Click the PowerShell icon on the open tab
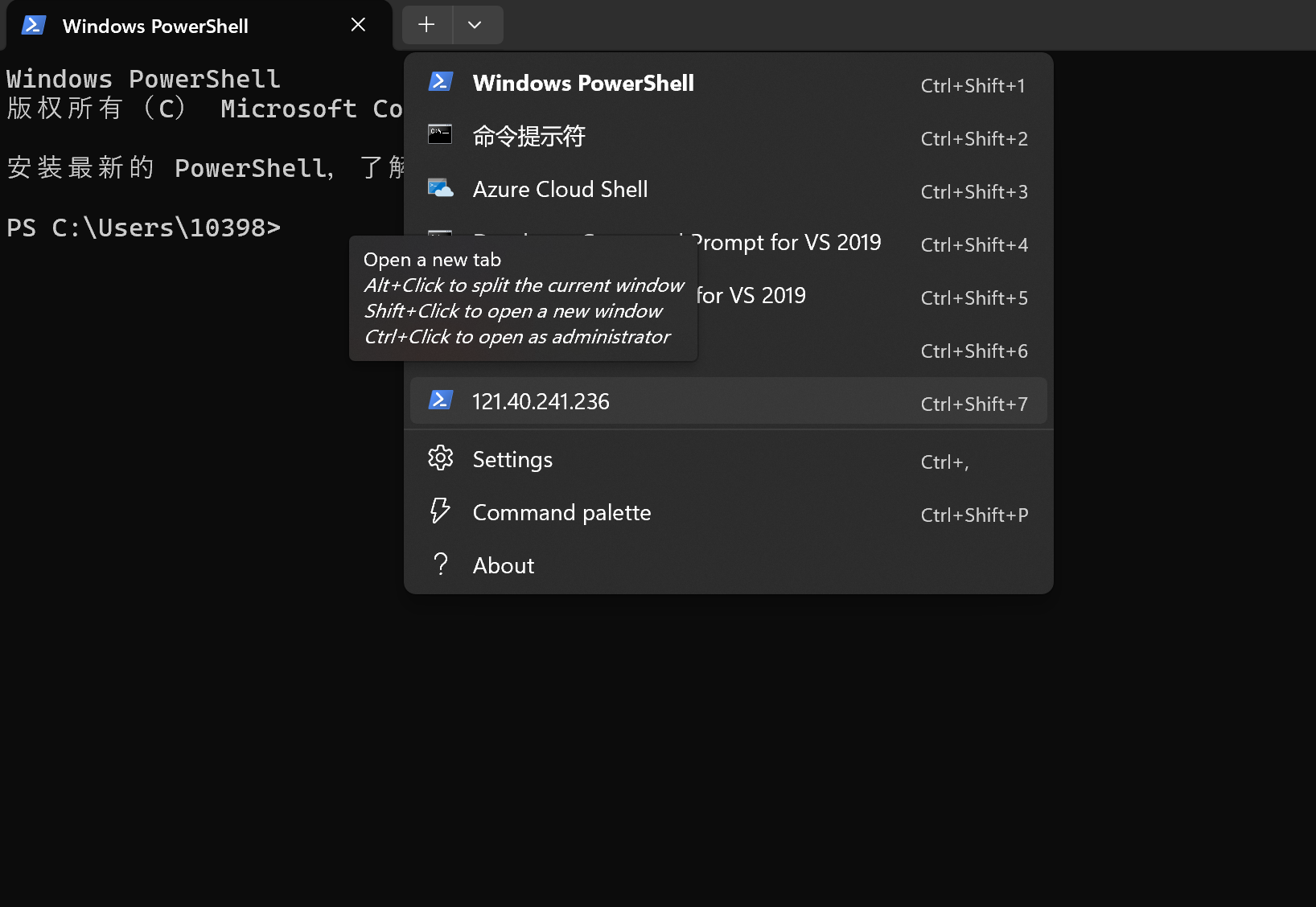The image size is (1316, 907). pos(33,25)
